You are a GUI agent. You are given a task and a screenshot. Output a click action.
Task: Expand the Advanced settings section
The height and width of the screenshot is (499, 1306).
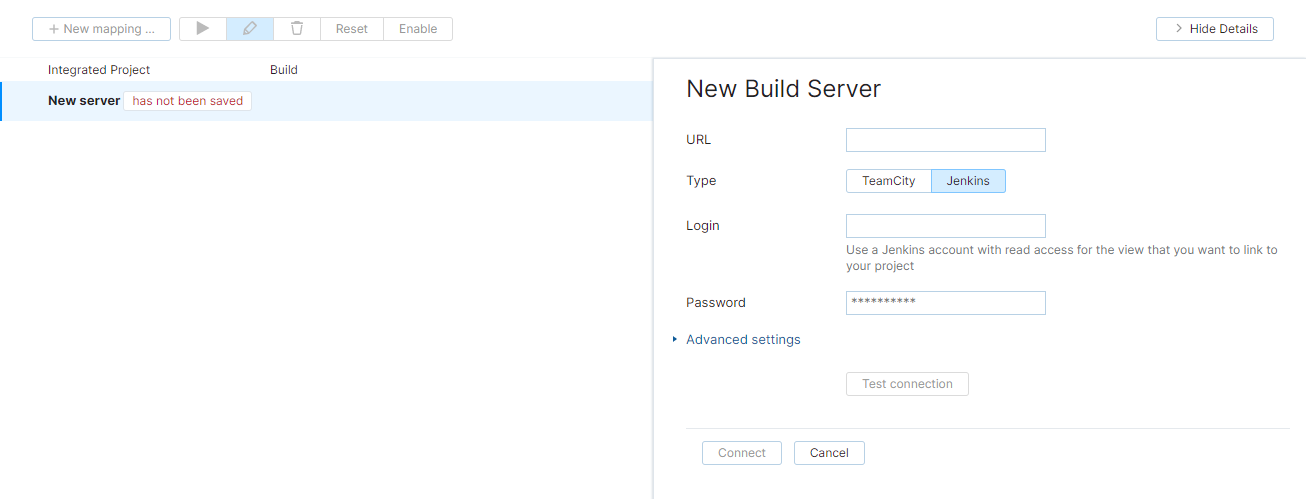pyautogui.click(x=743, y=340)
